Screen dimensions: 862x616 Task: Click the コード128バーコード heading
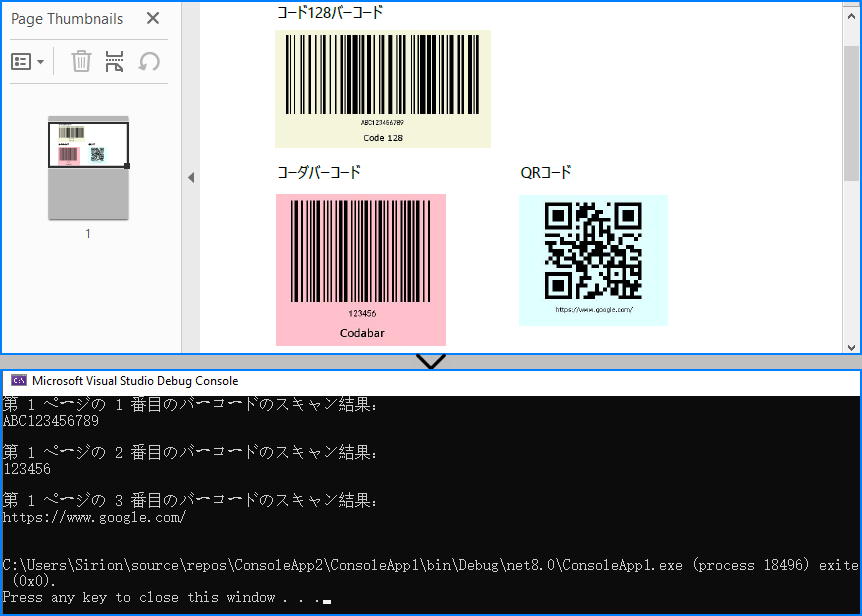click(330, 13)
